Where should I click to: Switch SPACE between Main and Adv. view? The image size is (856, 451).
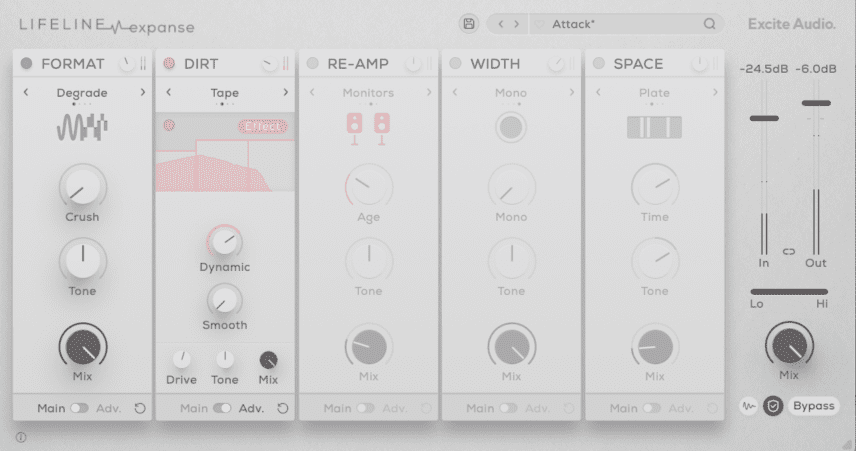click(x=651, y=408)
